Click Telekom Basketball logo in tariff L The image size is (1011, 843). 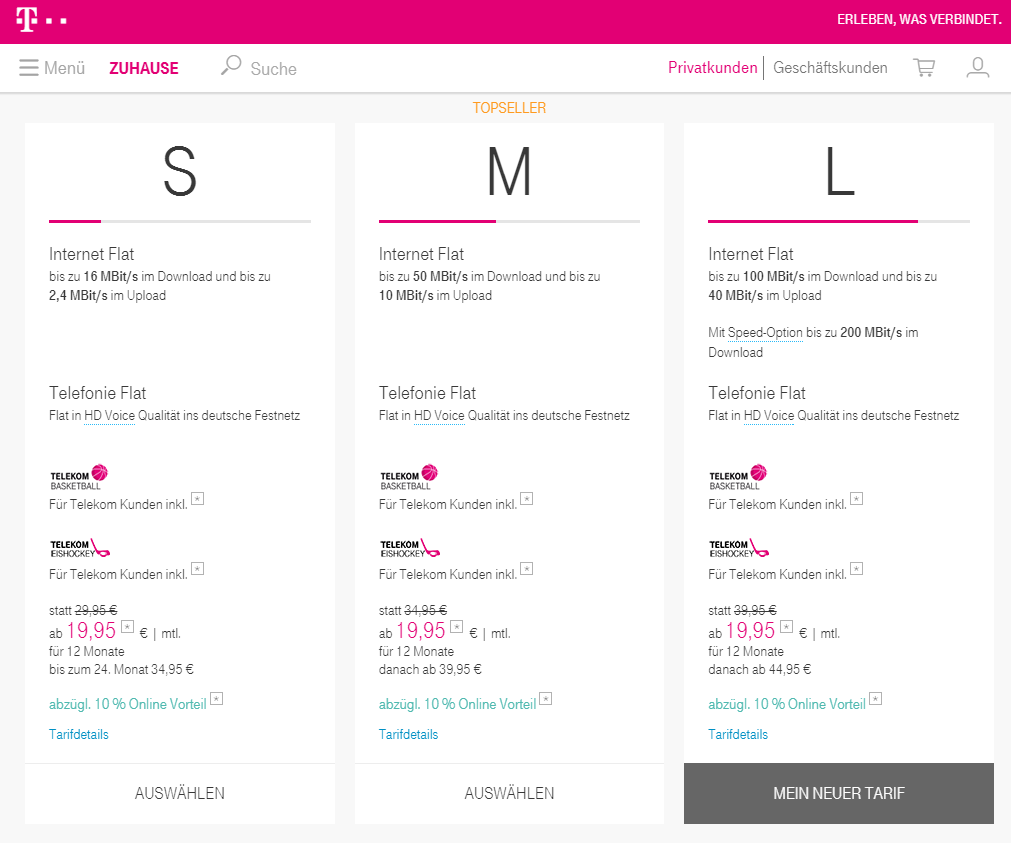[738, 477]
